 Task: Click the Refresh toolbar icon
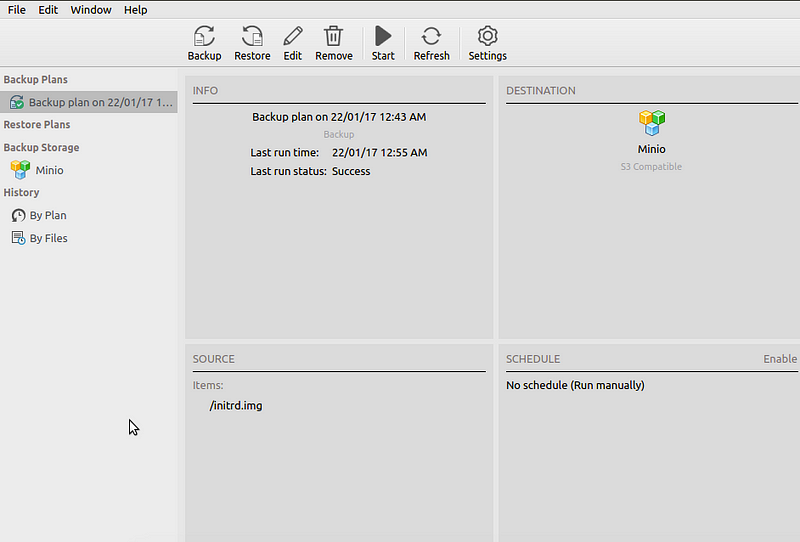point(431,37)
